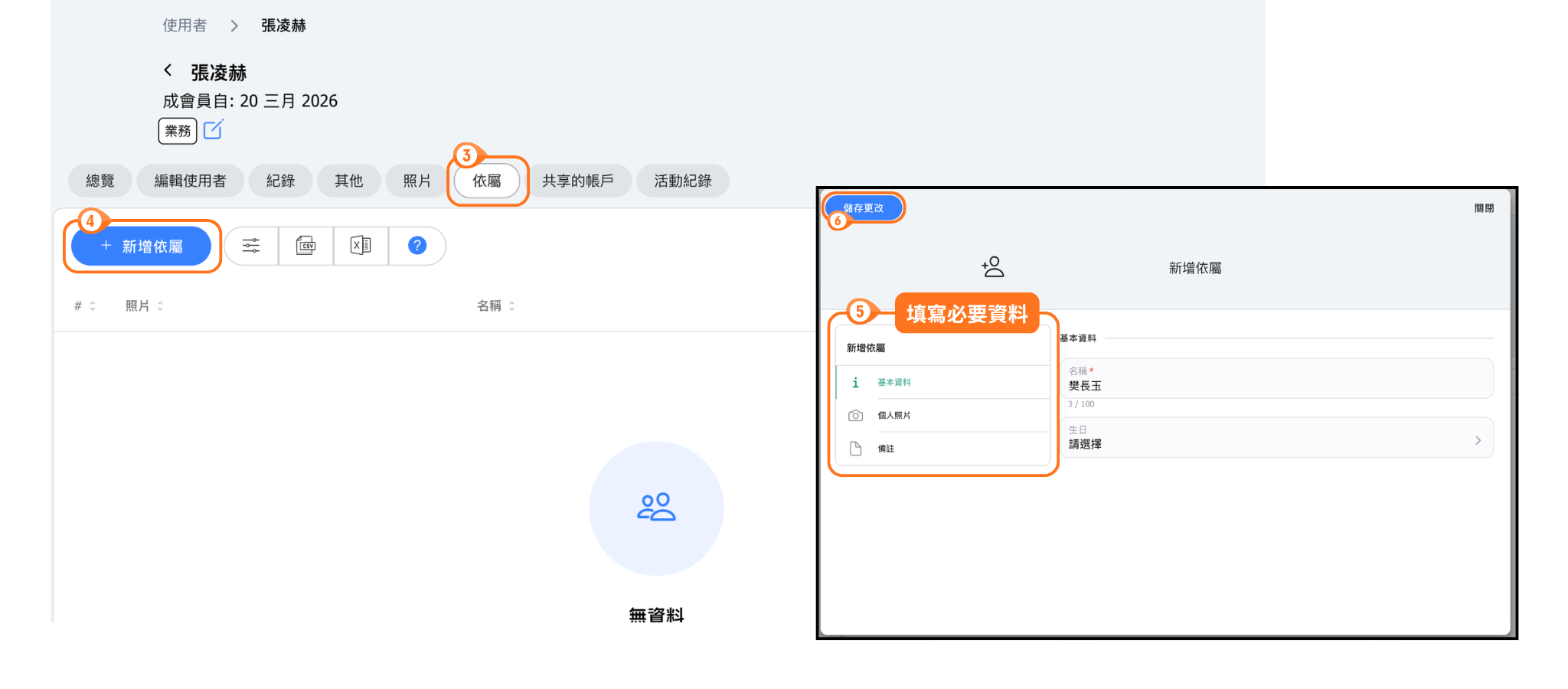Image resolution: width=1568 pixels, height=689 pixels.
Task: Click 使用者 breadcrumb link
Action: tap(185, 26)
